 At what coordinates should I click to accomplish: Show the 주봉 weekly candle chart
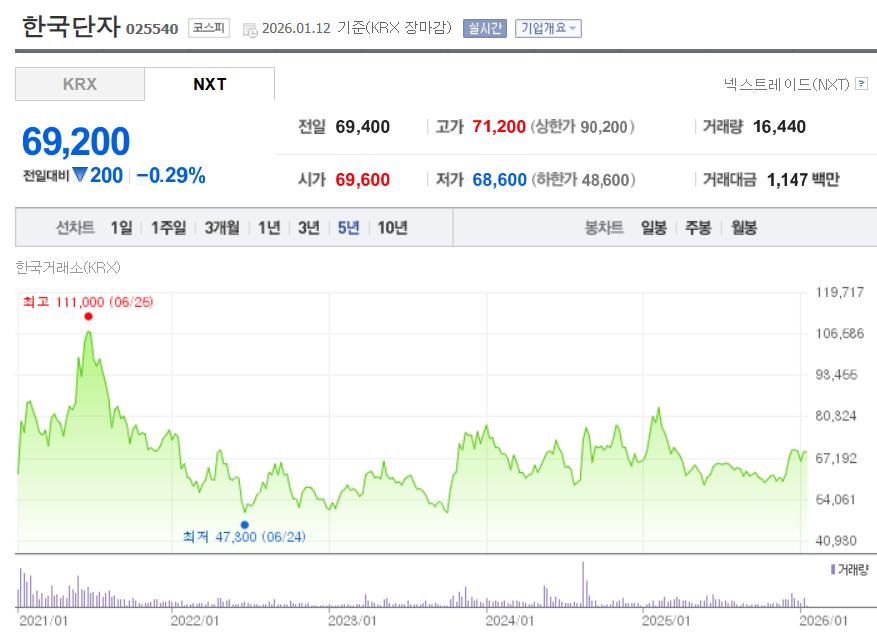699,228
